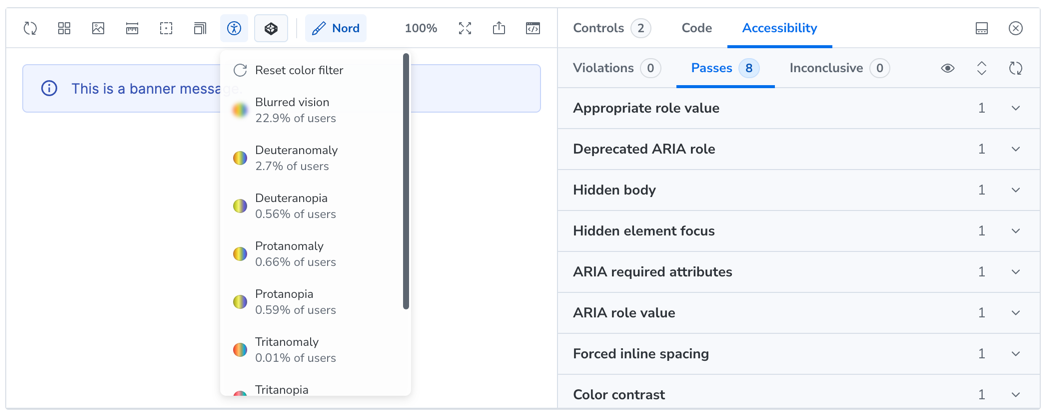Open the background image icon

point(98,28)
